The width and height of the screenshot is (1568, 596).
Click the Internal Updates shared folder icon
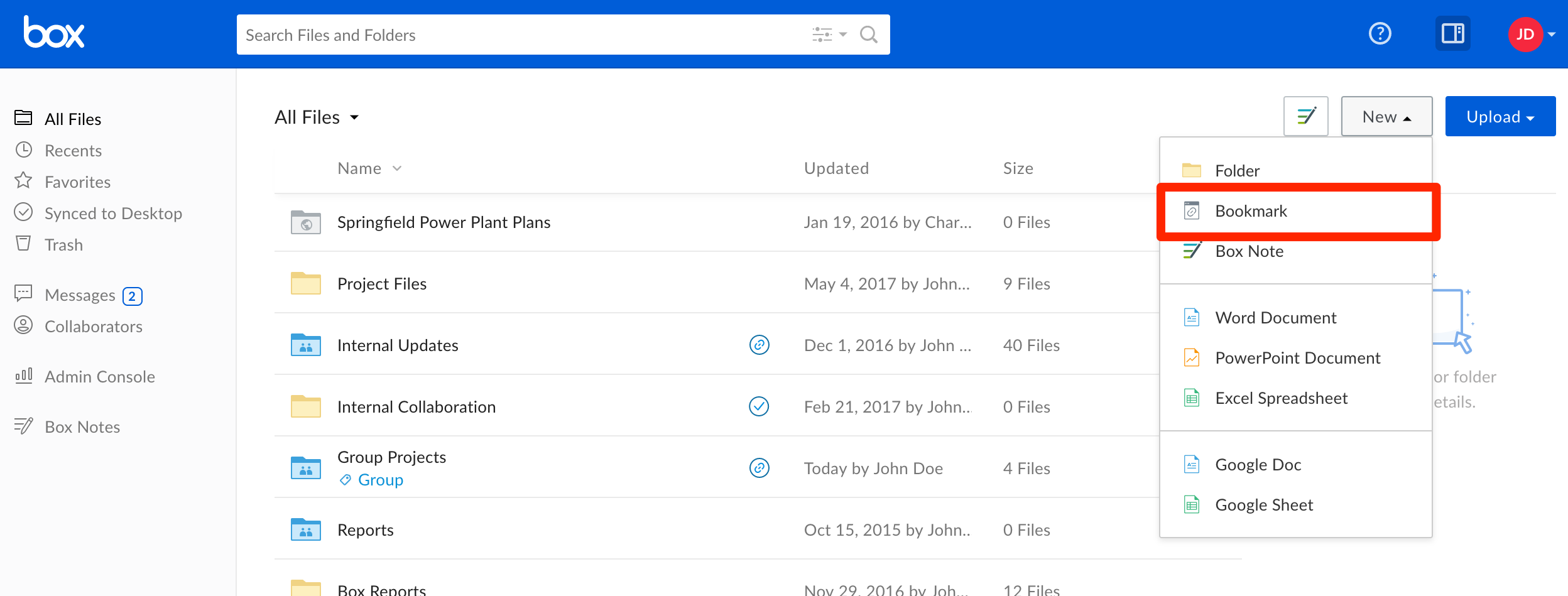[306, 345]
